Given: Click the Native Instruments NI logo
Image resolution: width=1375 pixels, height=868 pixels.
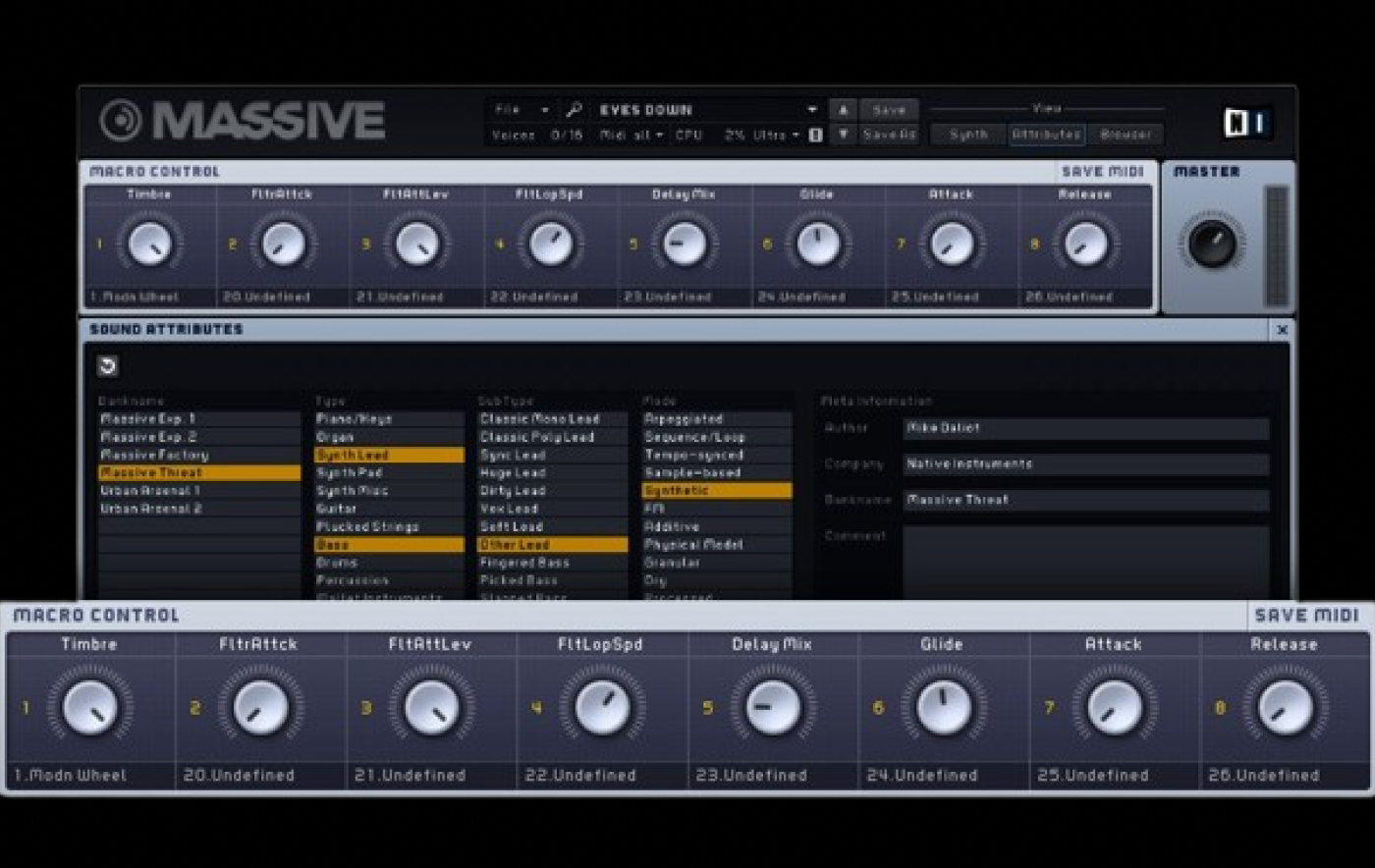Looking at the screenshot, I should (1247, 123).
